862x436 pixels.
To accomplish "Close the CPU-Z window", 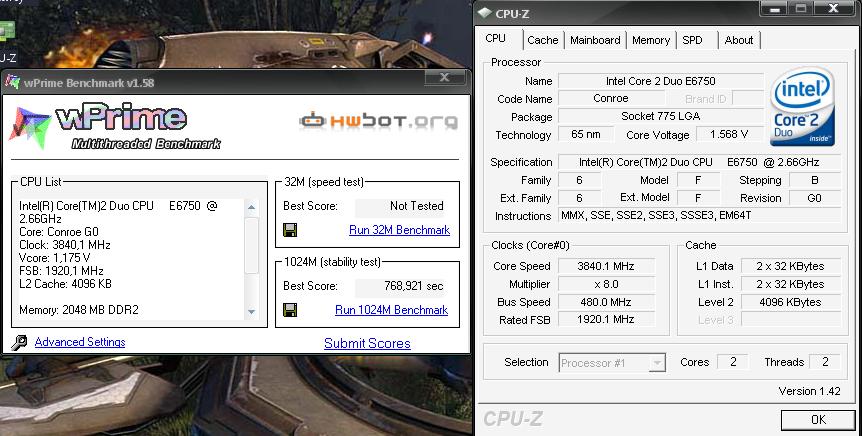I will [833, 8].
